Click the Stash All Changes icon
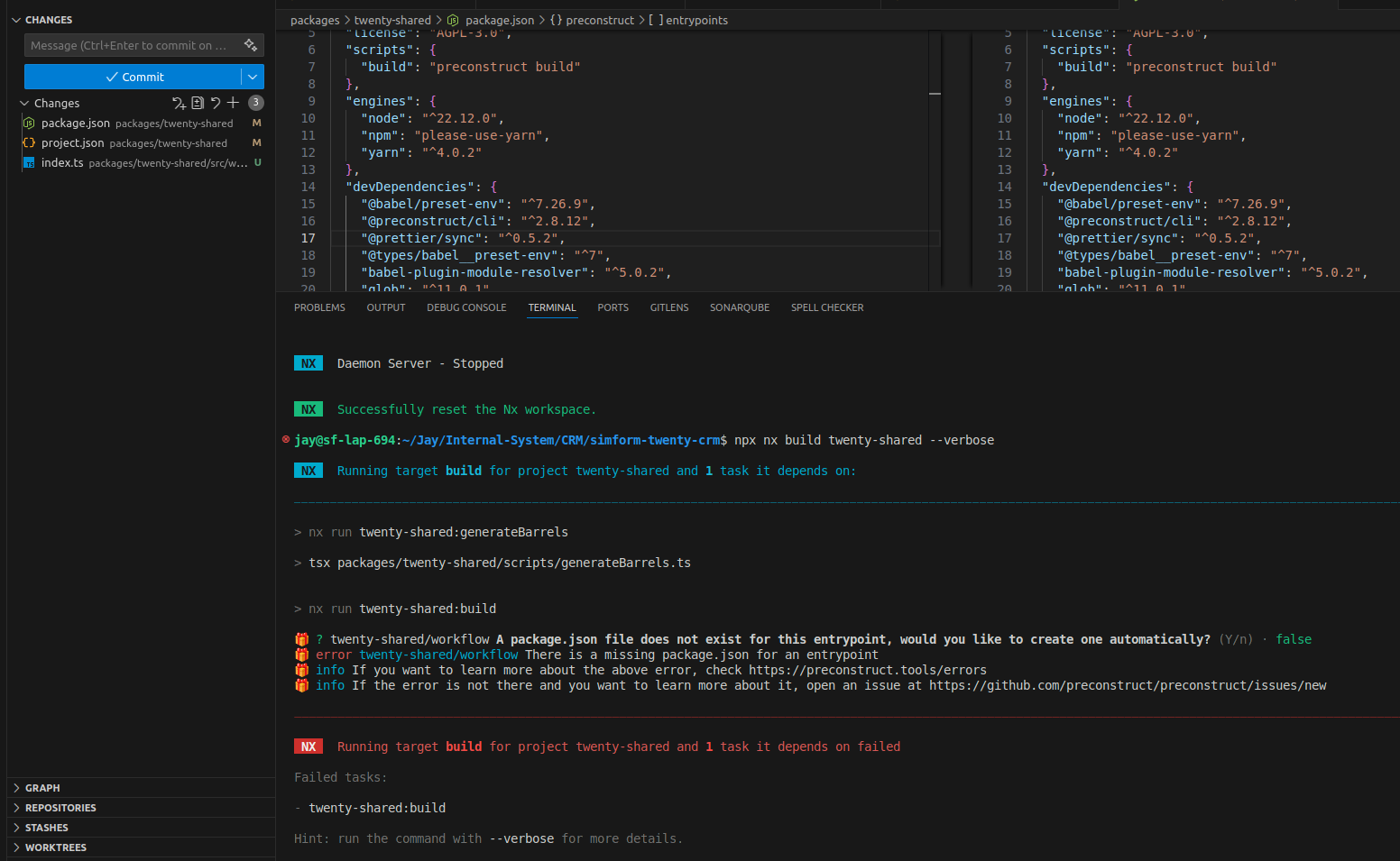The width and height of the screenshot is (1400, 861). tap(180, 103)
